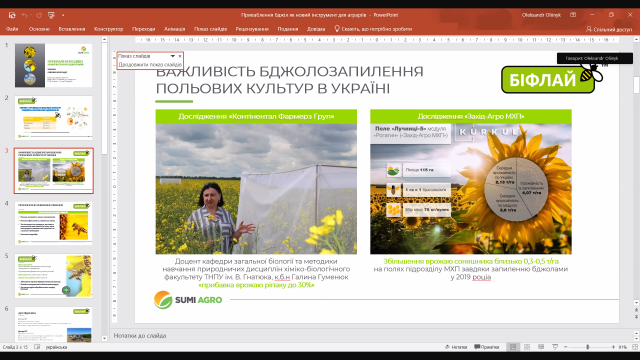Click the «прибавка врожаю ріпаку до 30%» text
This screenshot has width=640, height=360.
click(x=256, y=285)
